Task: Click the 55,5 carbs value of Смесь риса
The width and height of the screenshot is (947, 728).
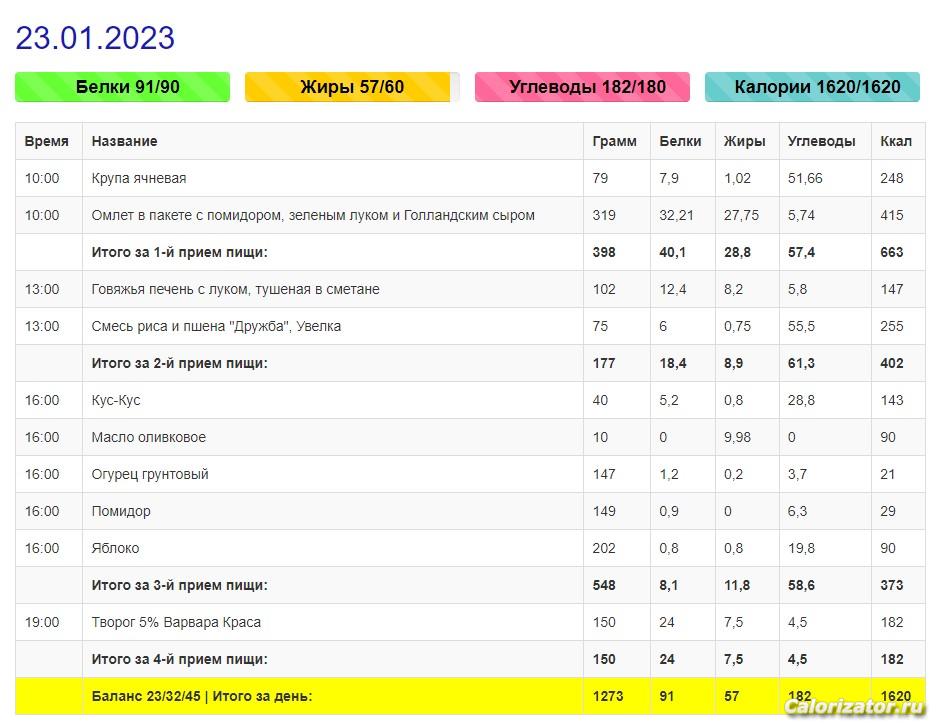Action: 801,326
